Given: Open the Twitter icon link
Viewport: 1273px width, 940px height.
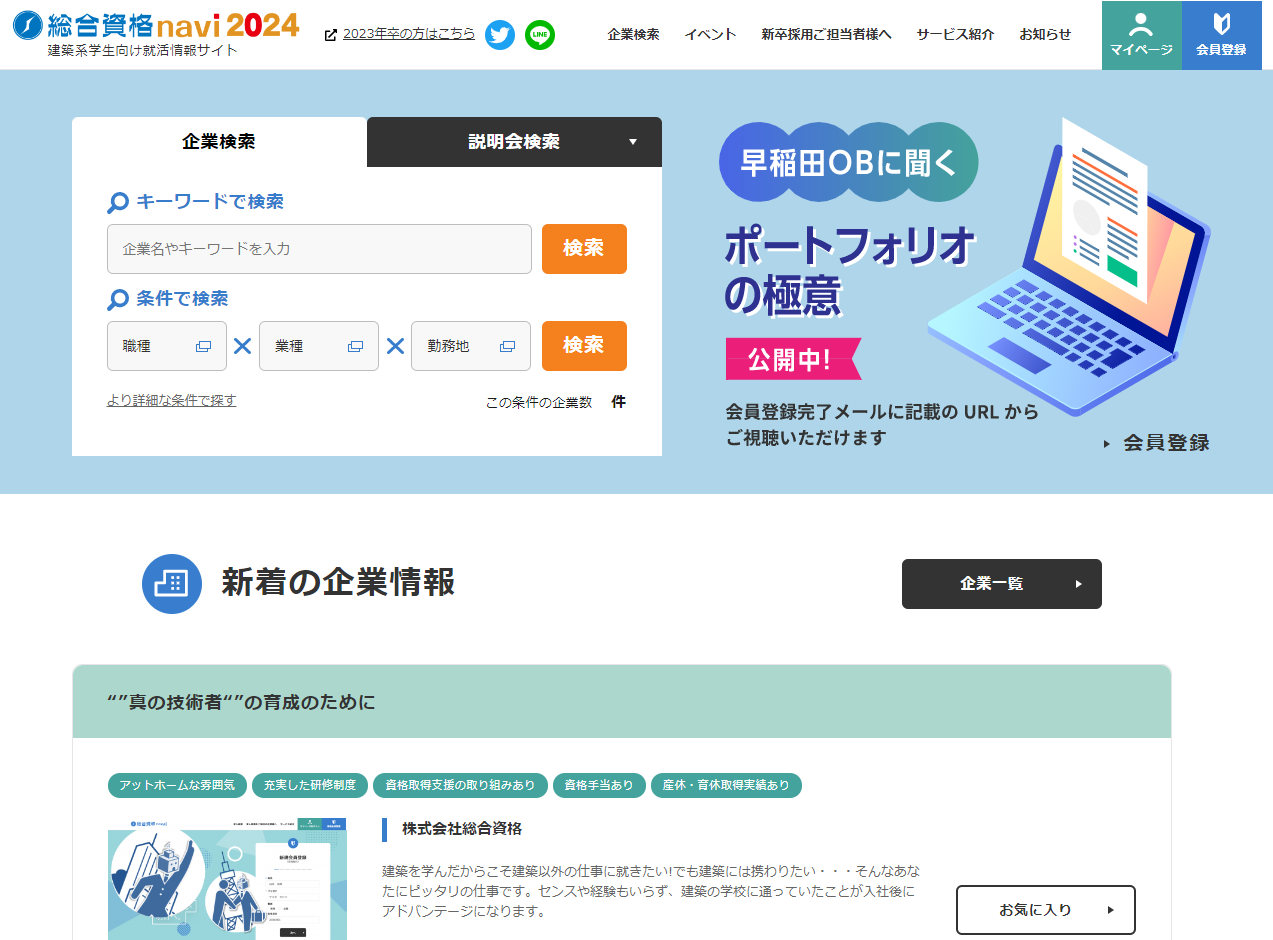Looking at the screenshot, I should pyautogui.click(x=500, y=35).
